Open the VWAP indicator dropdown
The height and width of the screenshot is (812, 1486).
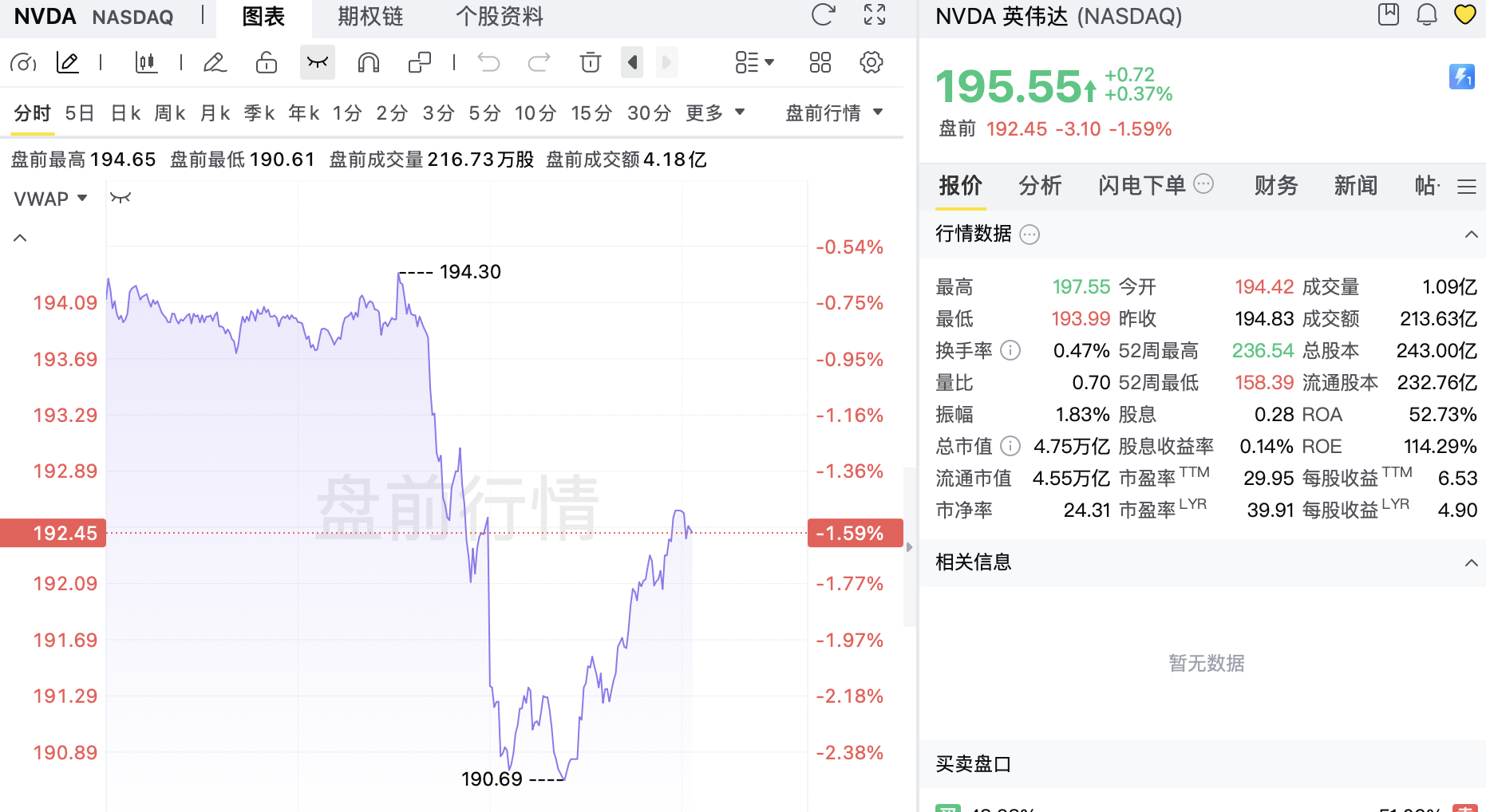click(50, 199)
